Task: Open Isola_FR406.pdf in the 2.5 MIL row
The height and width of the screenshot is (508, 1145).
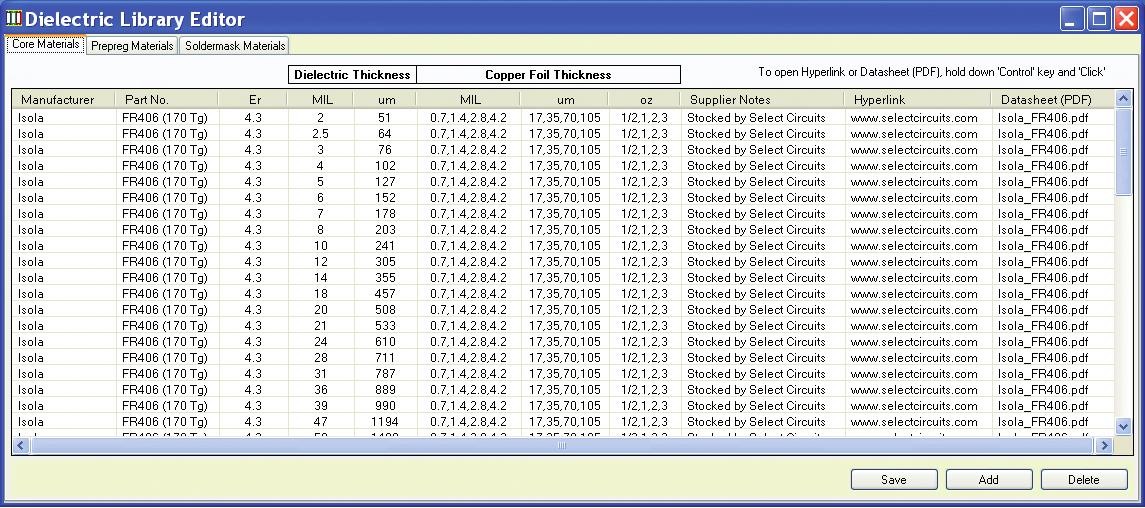Action: [1043, 134]
